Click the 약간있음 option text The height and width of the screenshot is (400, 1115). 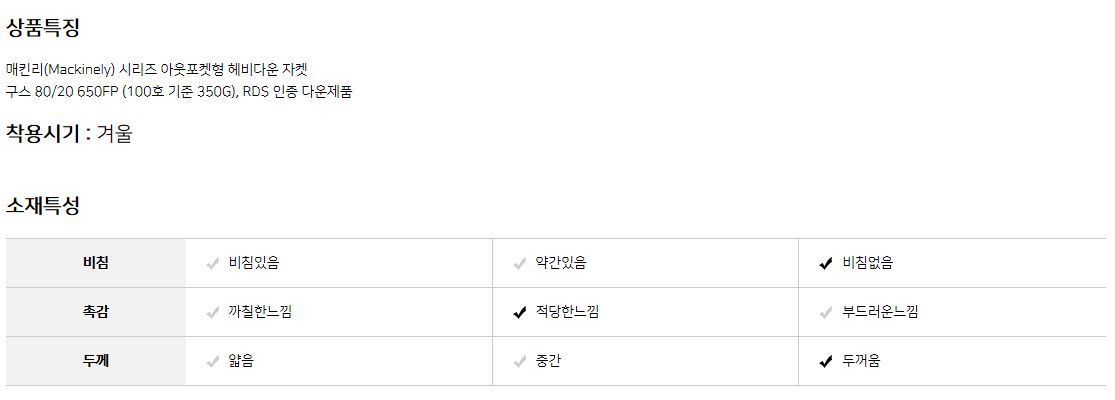pyautogui.click(x=561, y=263)
